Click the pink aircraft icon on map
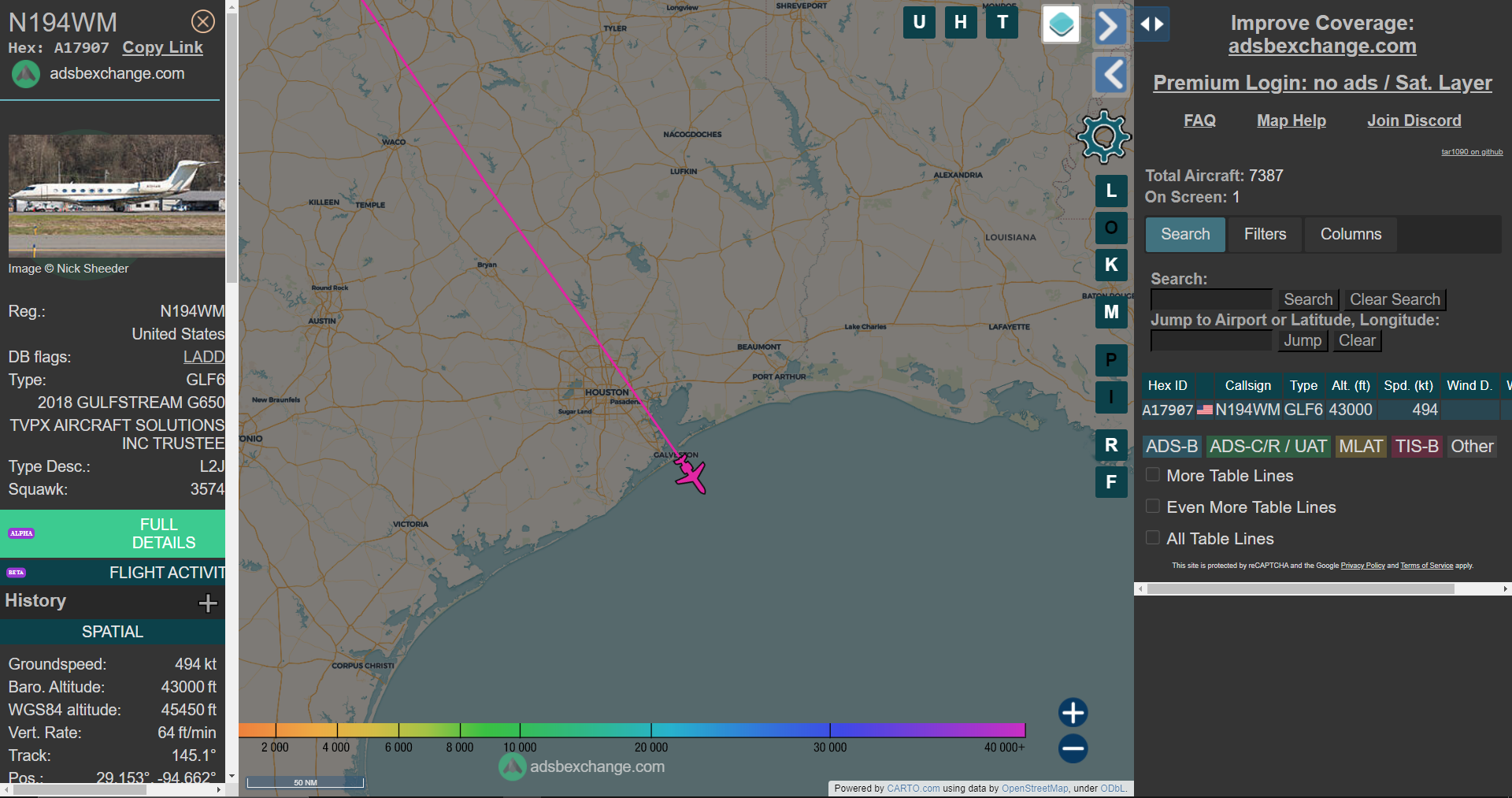The image size is (1512, 798). pyautogui.click(x=691, y=475)
